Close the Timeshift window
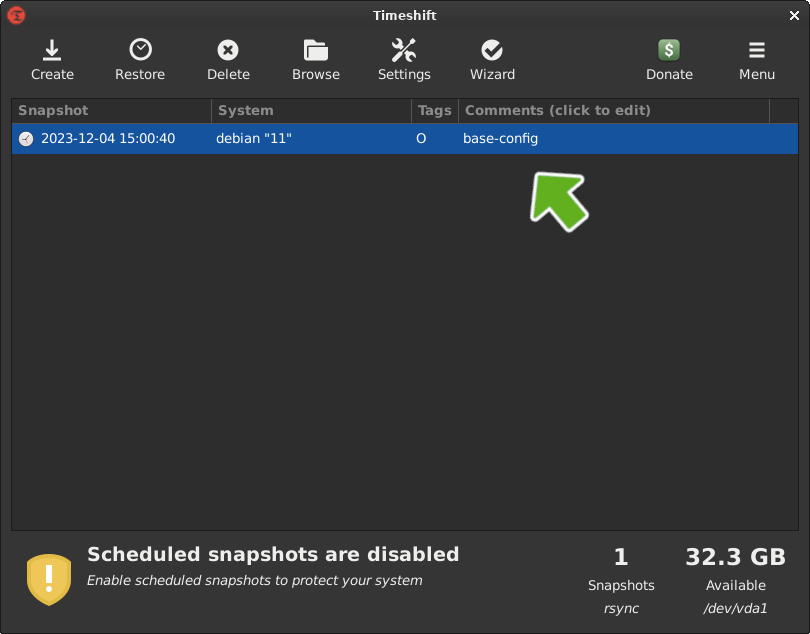Image resolution: width=810 pixels, height=634 pixels. click(795, 15)
